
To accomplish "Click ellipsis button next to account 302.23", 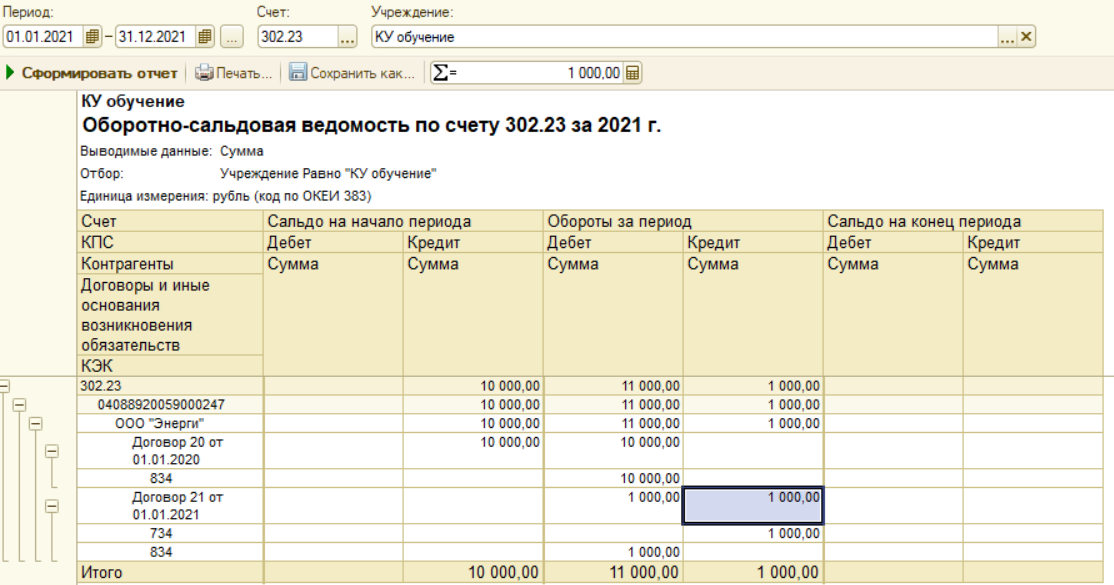I will click(347, 37).
